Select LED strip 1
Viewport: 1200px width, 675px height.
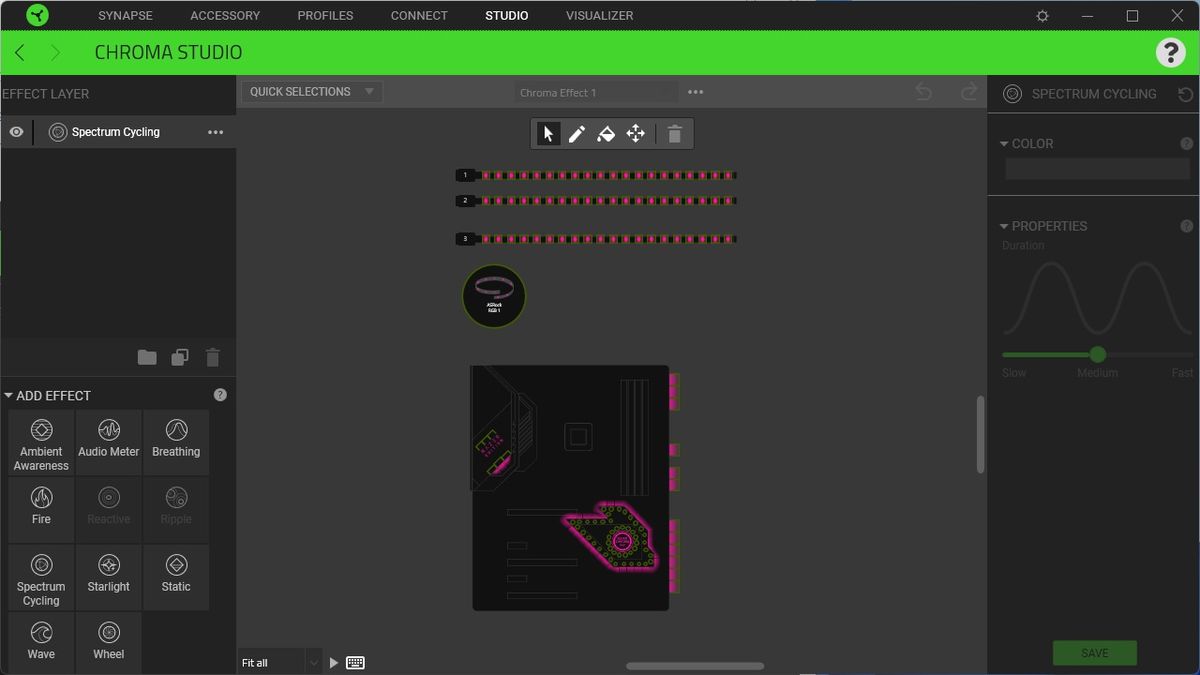[x=596, y=175]
